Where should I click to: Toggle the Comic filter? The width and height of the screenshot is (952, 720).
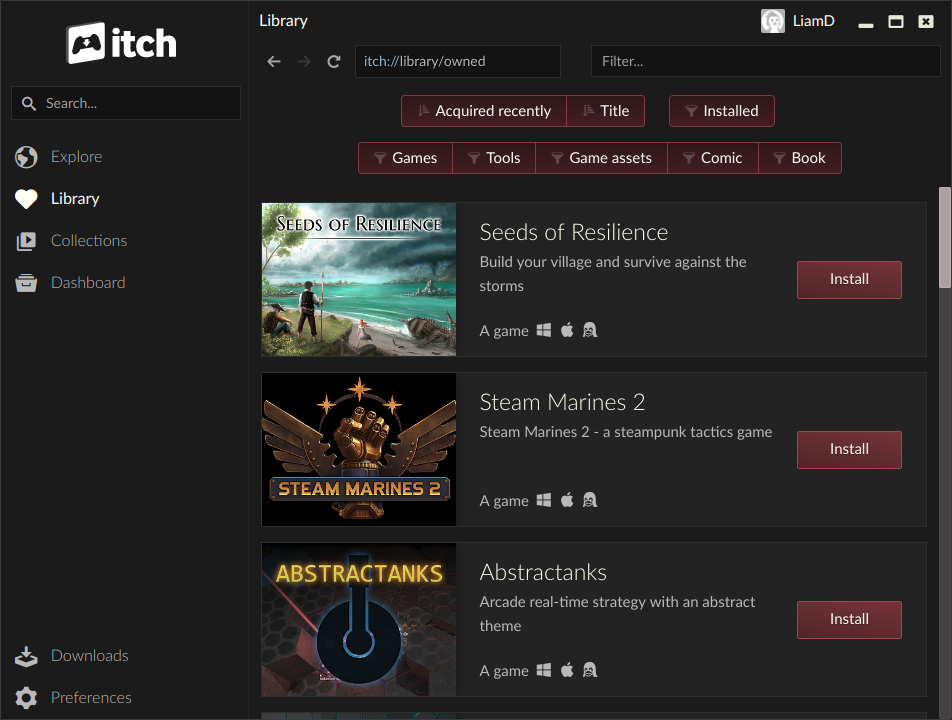713,158
